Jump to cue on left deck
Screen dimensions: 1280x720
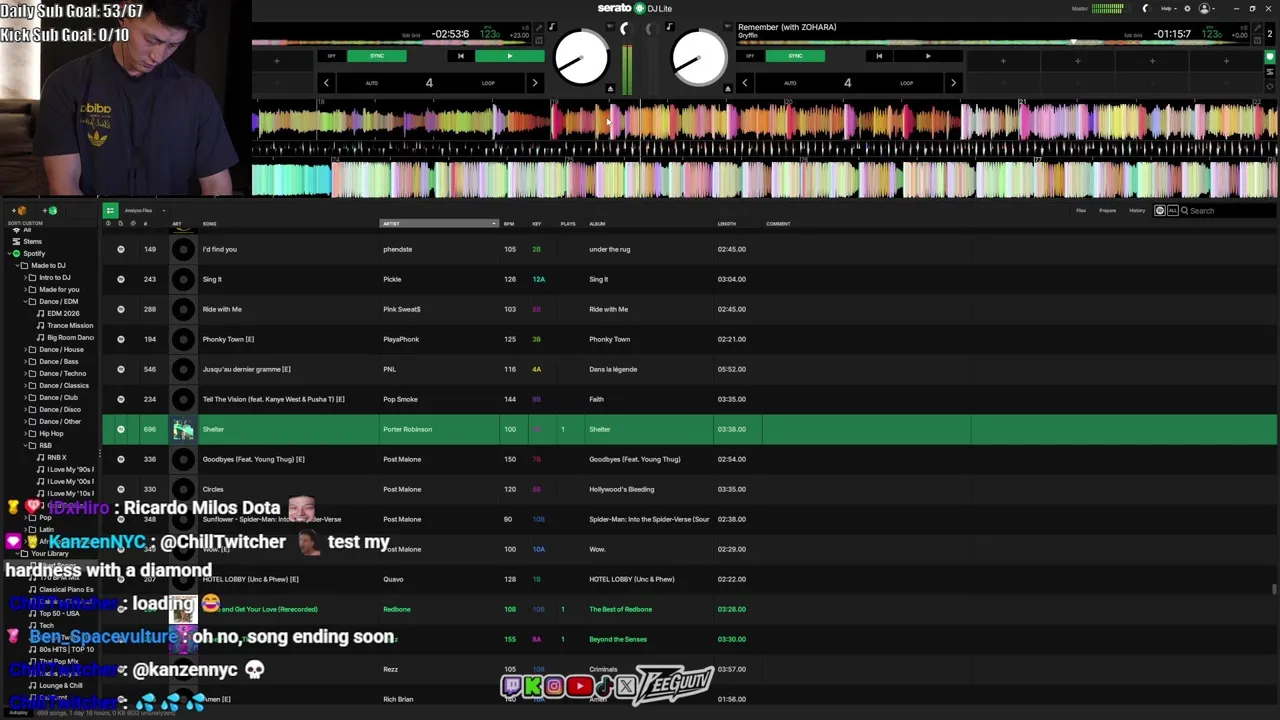(460, 56)
